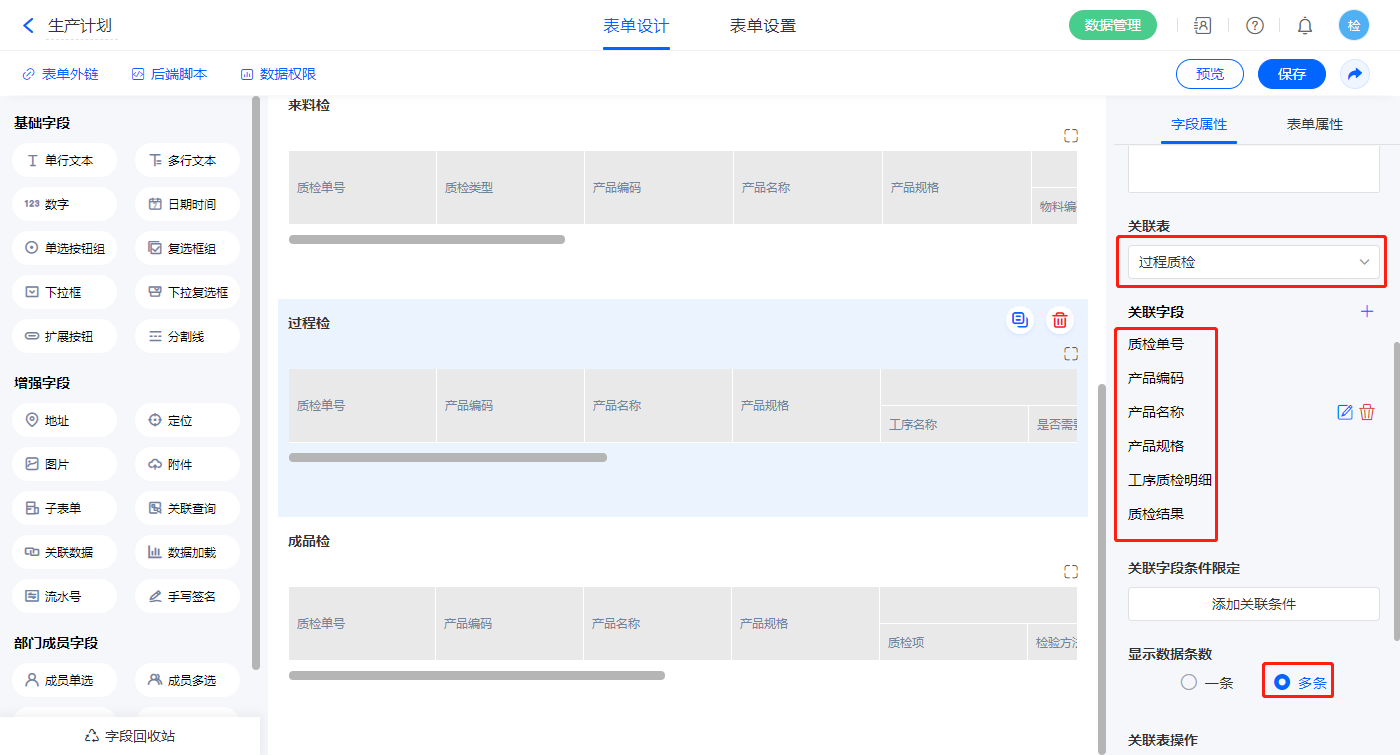Image resolution: width=1400 pixels, height=755 pixels.
Task: Click the share arrow icon next to 保存
Action: (x=1355, y=74)
